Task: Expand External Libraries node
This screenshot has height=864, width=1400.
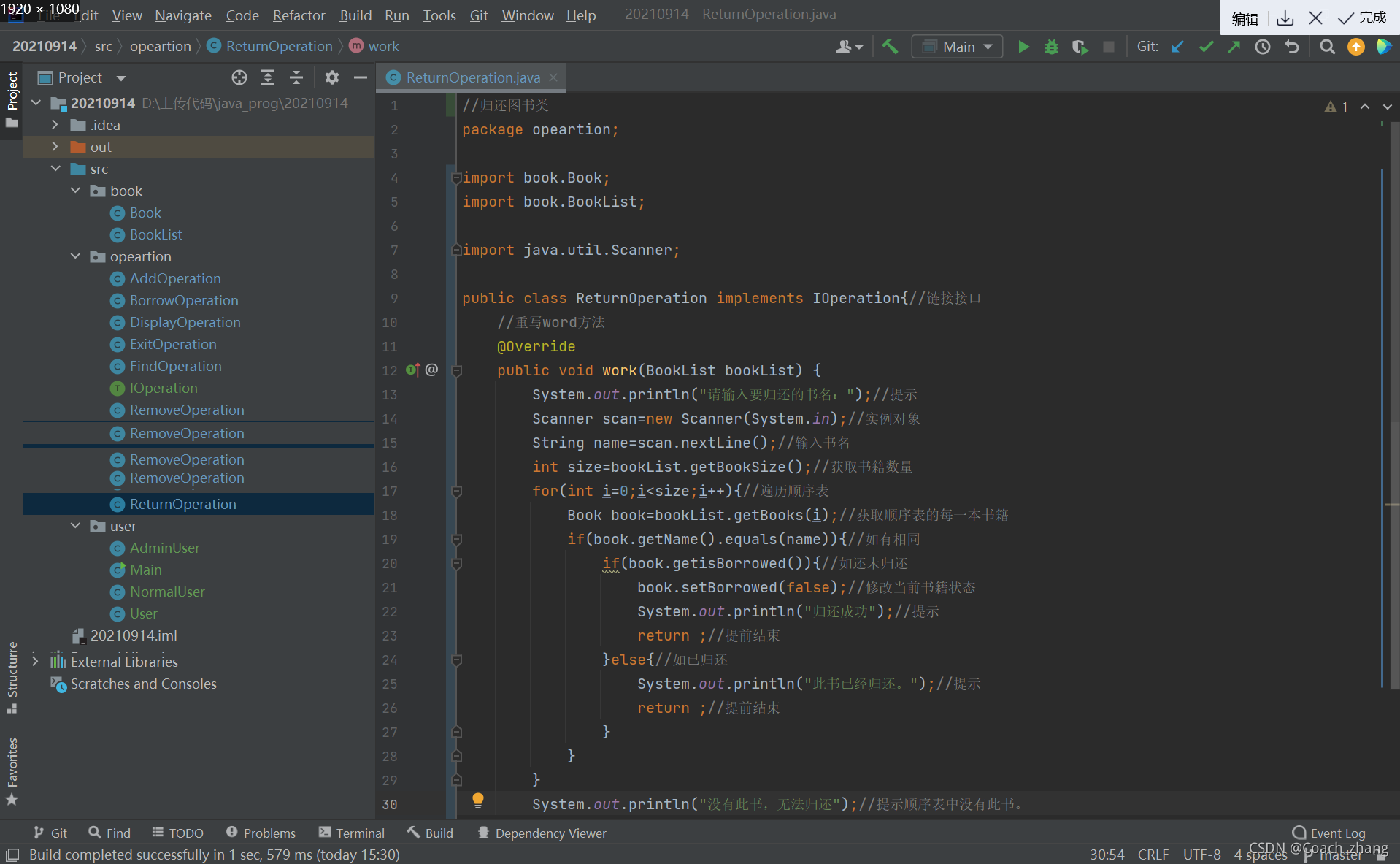Action: (x=35, y=661)
